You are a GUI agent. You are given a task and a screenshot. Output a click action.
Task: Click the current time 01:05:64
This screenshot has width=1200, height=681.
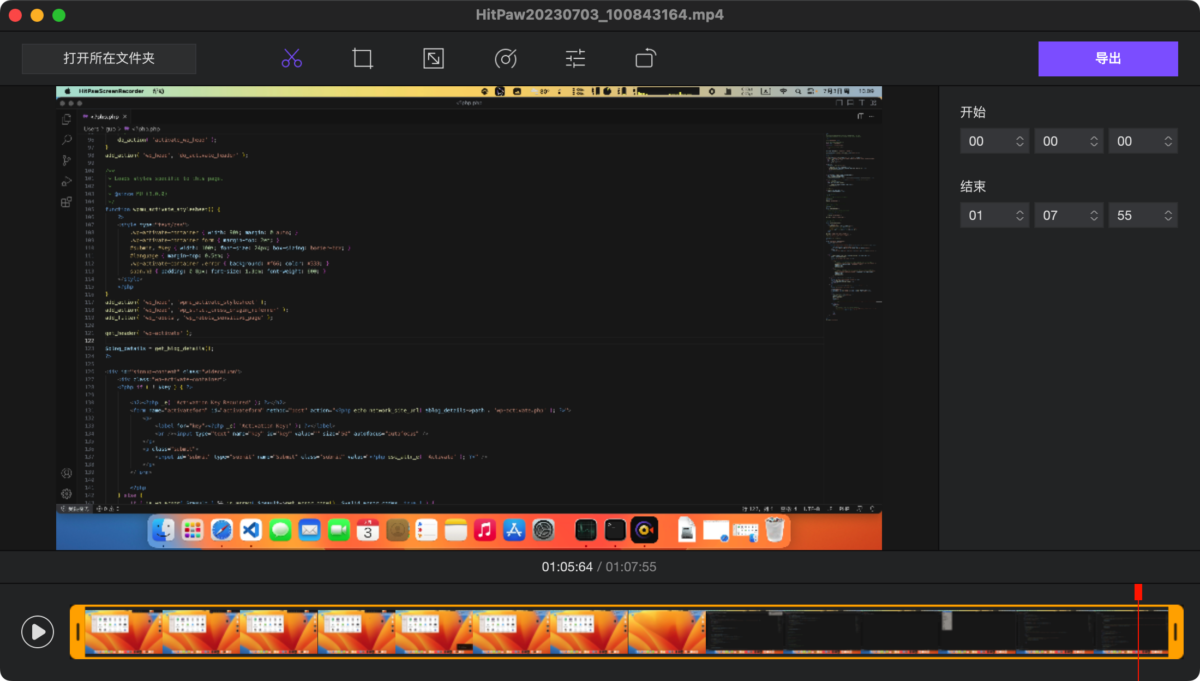click(567, 567)
